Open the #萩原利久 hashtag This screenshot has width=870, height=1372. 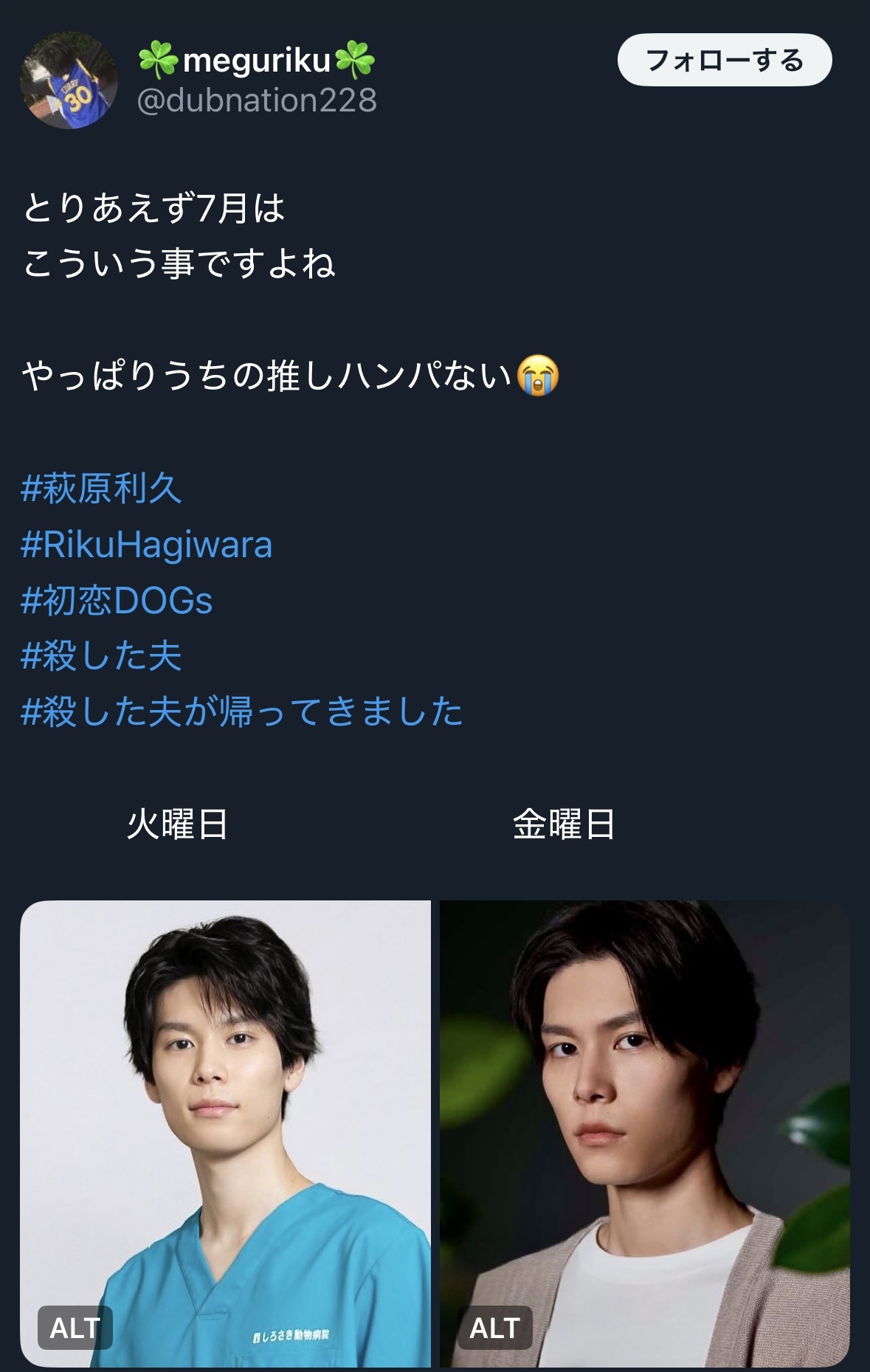point(102,488)
